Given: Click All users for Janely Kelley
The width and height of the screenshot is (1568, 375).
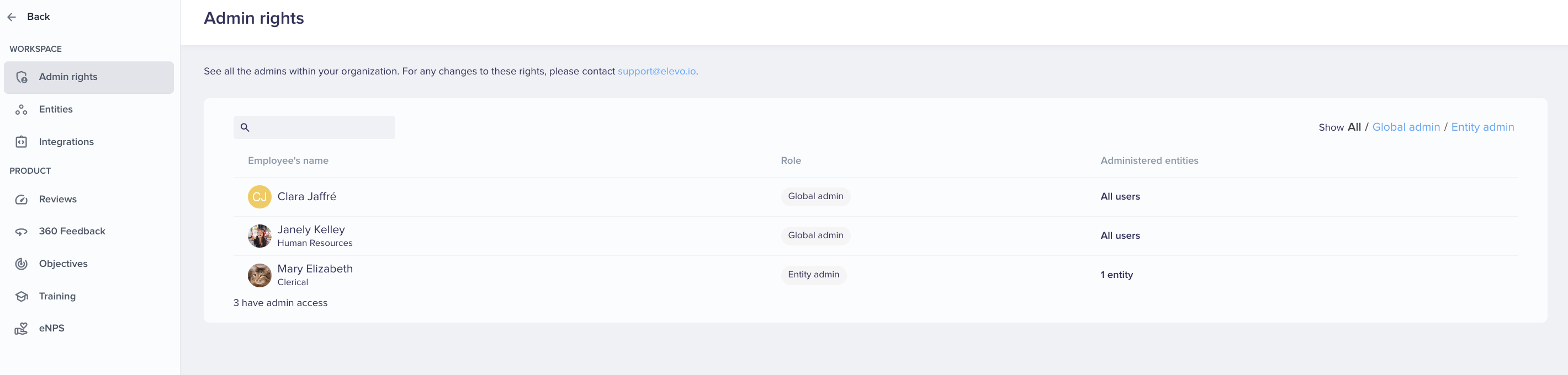Looking at the screenshot, I should 1120,236.
